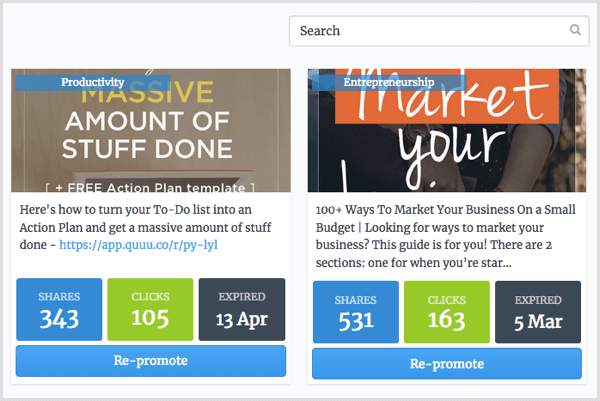The width and height of the screenshot is (600, 401).
Task: Click the Shares 531 stat box
Action: click(355, 314)
